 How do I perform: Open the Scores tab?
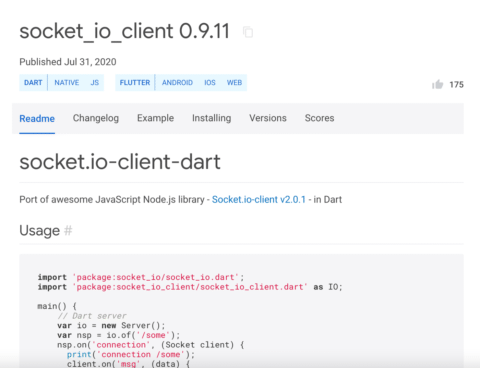coord(319,118)
